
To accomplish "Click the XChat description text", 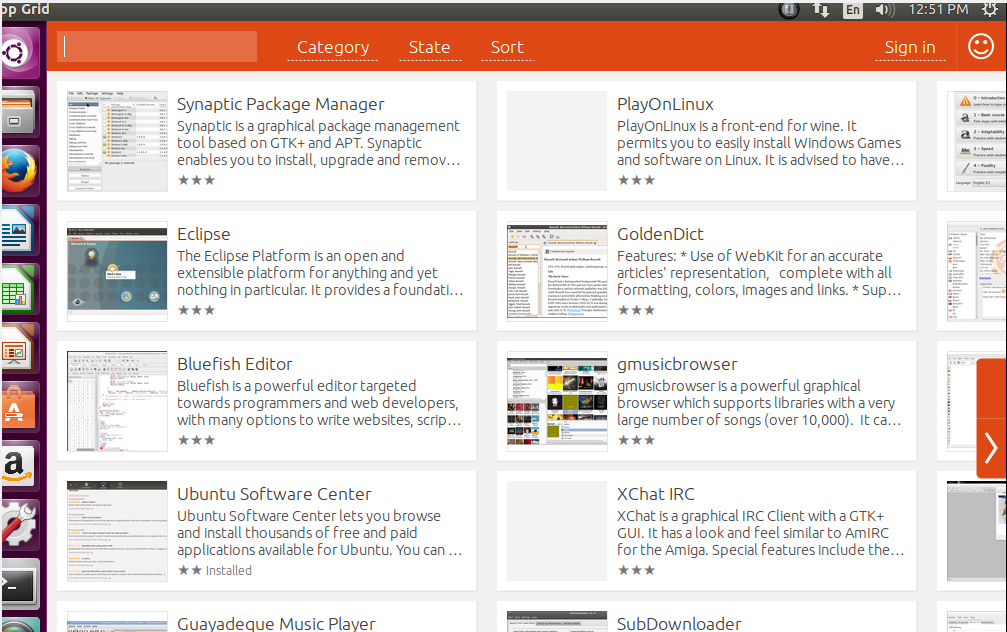I will tap(760, 532).
